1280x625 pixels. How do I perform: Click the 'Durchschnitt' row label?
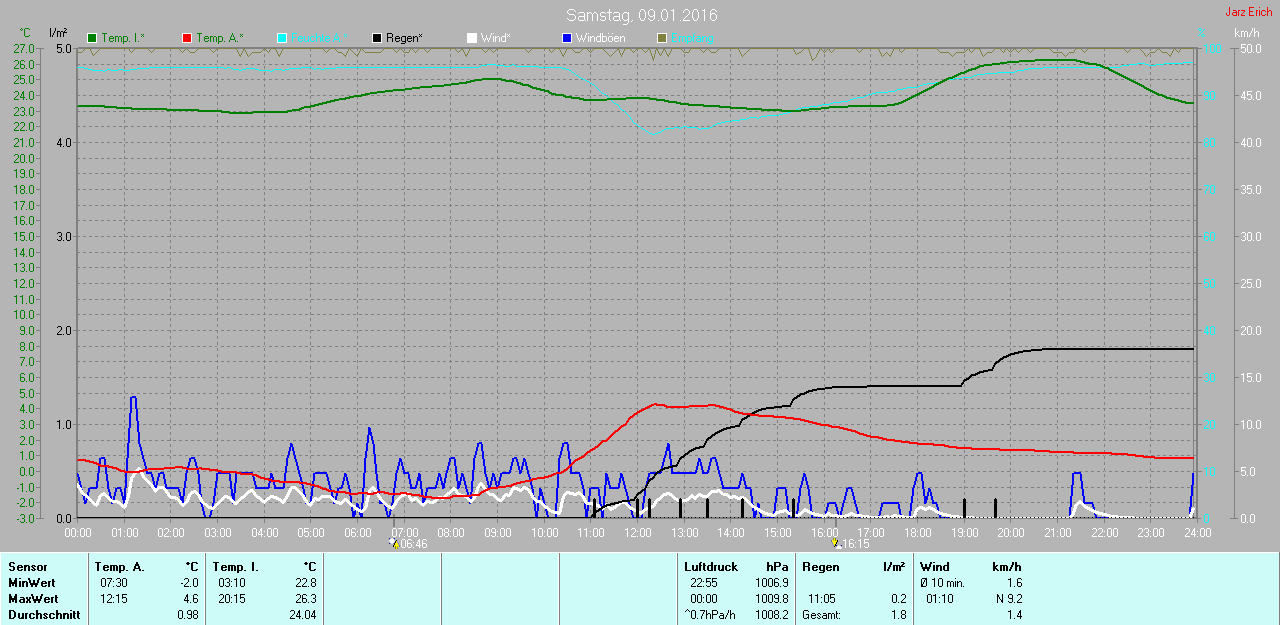tap(44, 615)
